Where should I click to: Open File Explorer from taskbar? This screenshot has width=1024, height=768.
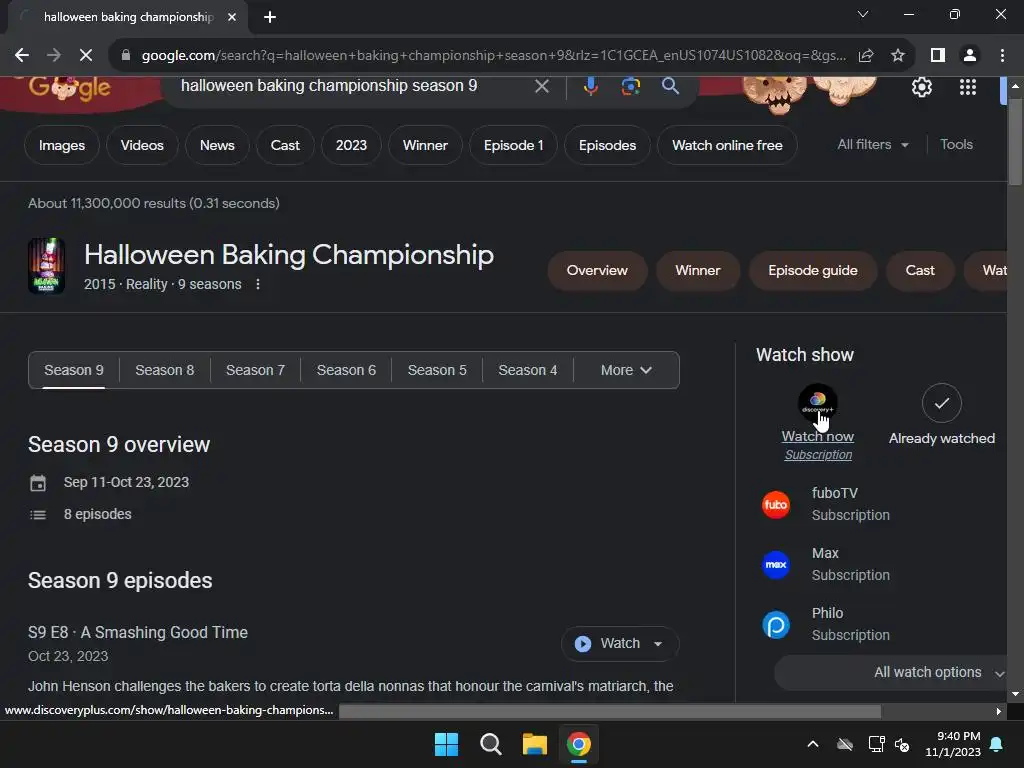click(x=534, y=744)
